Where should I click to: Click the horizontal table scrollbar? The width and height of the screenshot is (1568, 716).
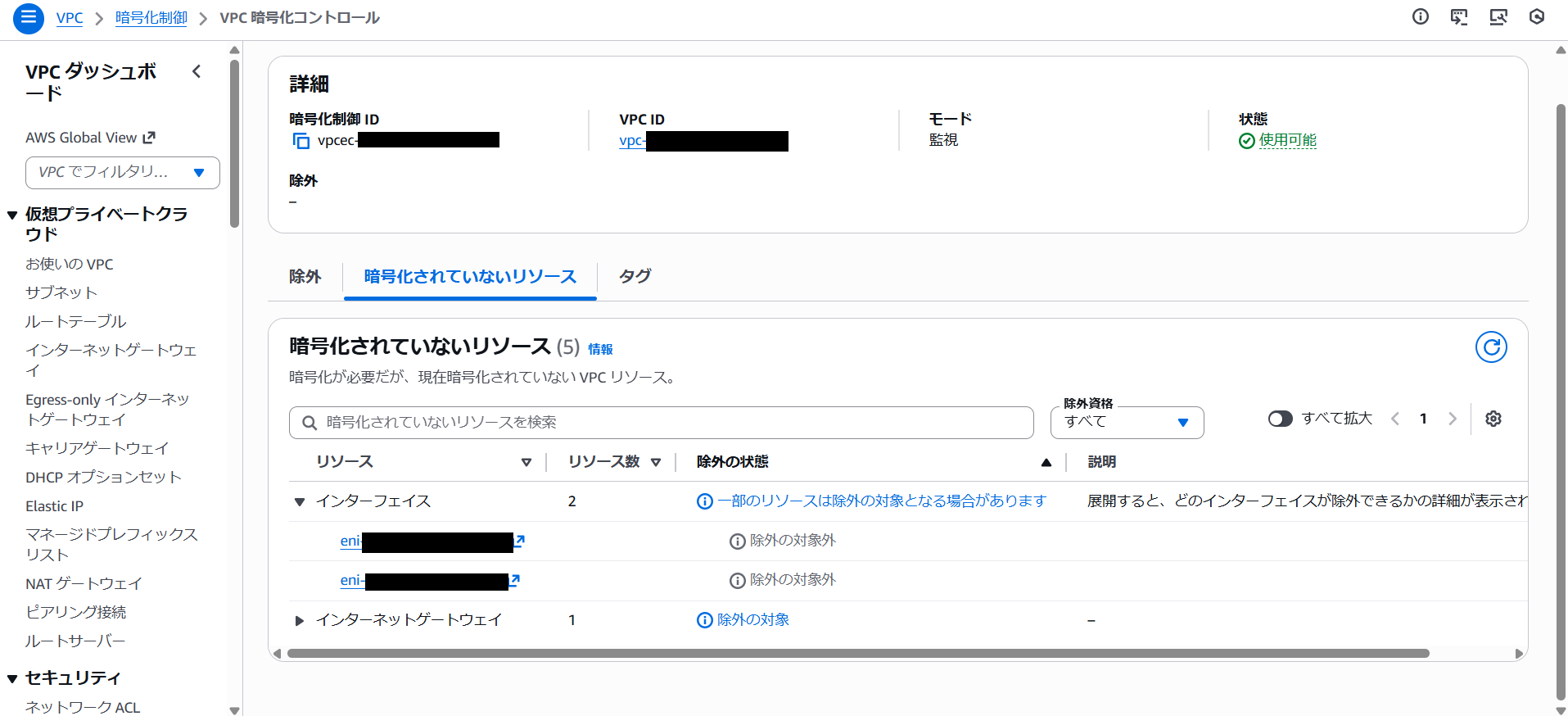point(858,654)
